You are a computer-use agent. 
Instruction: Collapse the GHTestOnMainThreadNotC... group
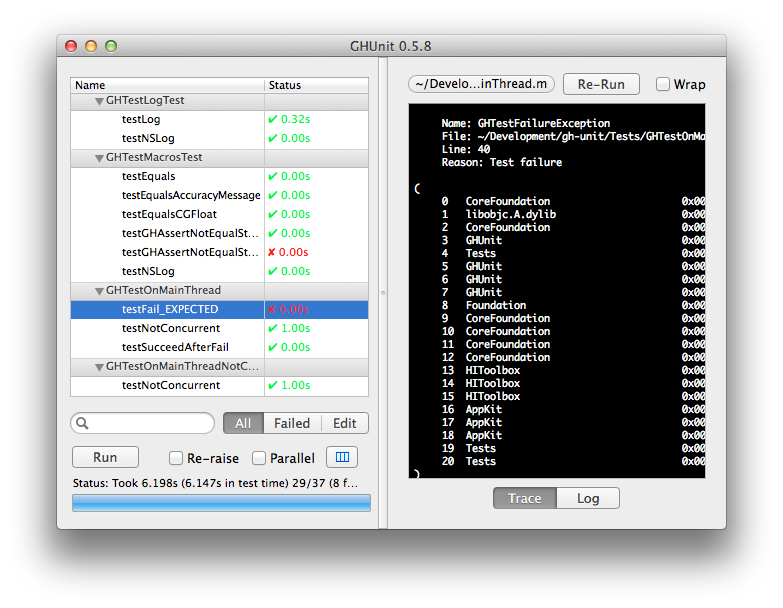click(x=99, y=367)
